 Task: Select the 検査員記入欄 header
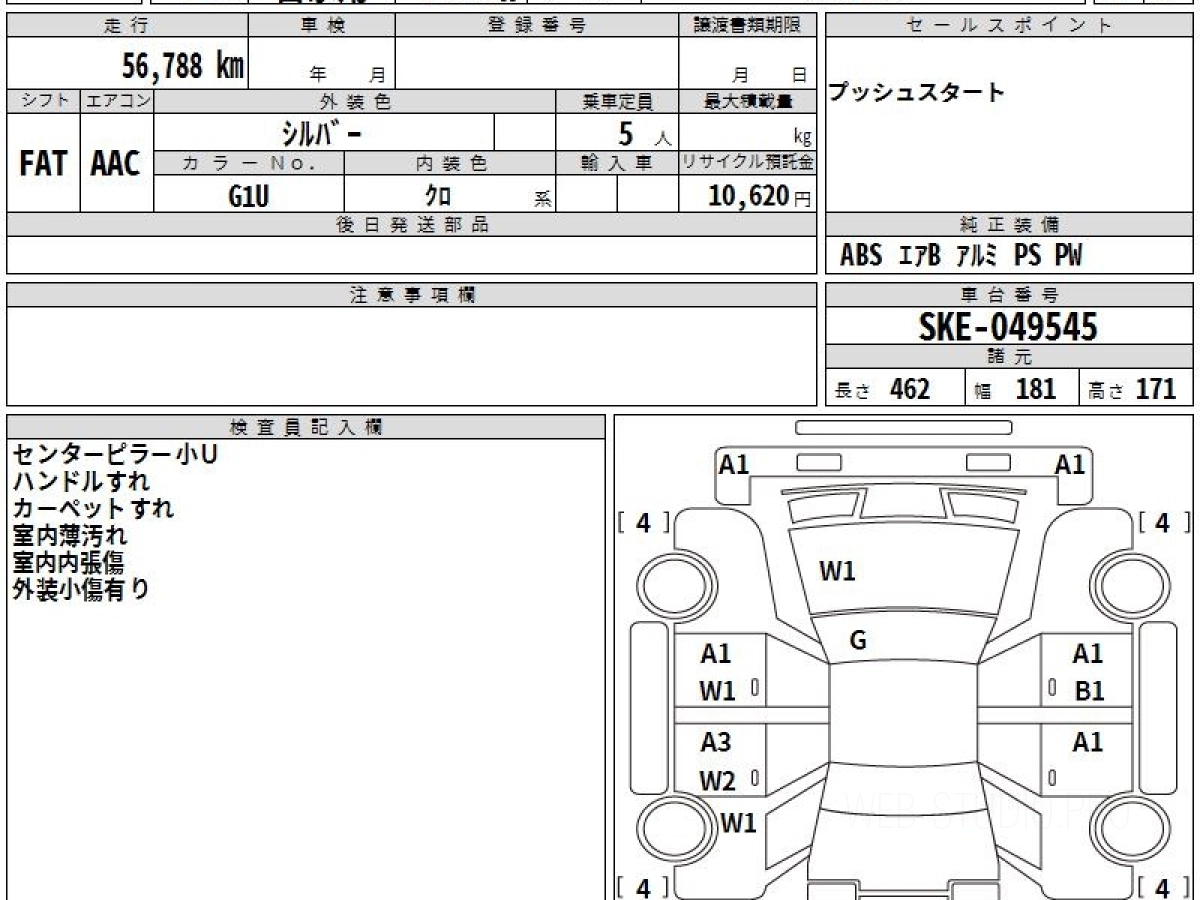(306, 427)
